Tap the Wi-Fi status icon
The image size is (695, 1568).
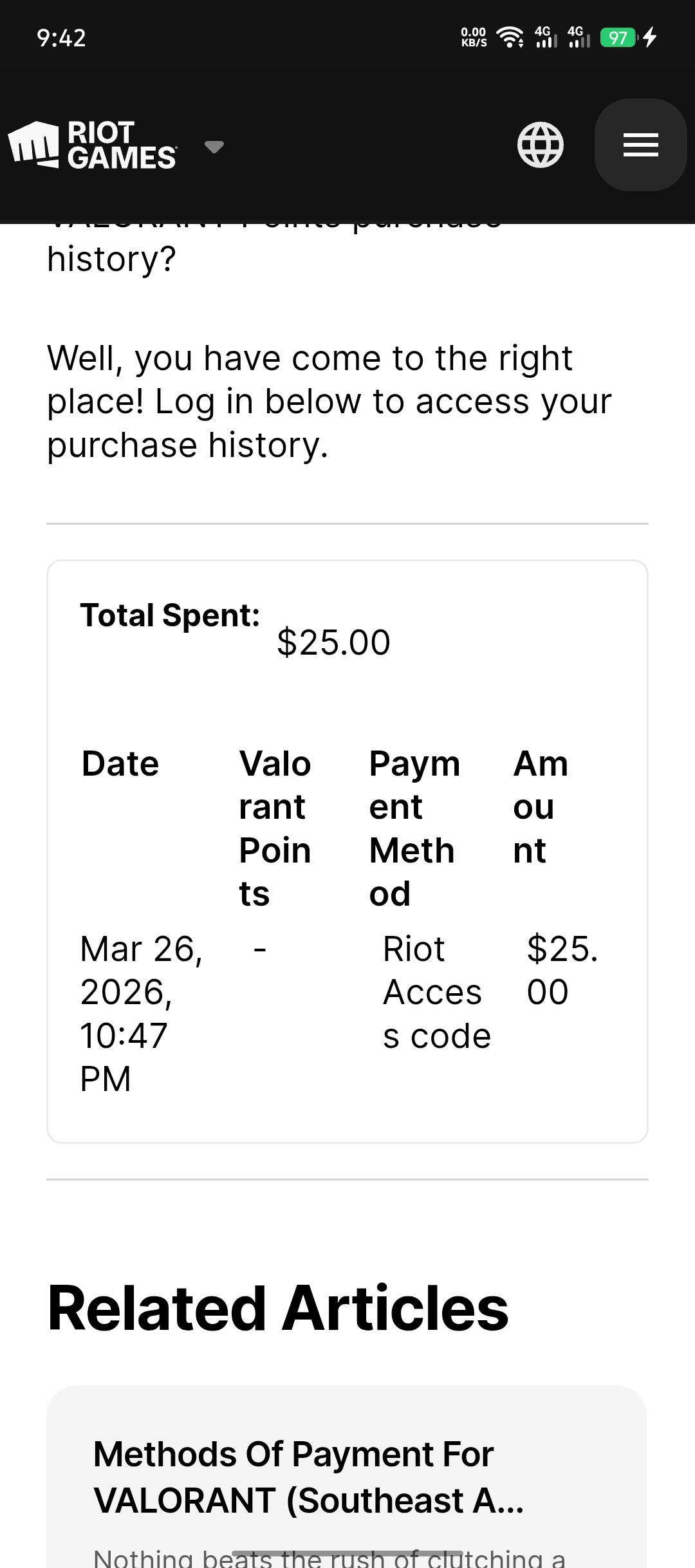click(511, 37)
